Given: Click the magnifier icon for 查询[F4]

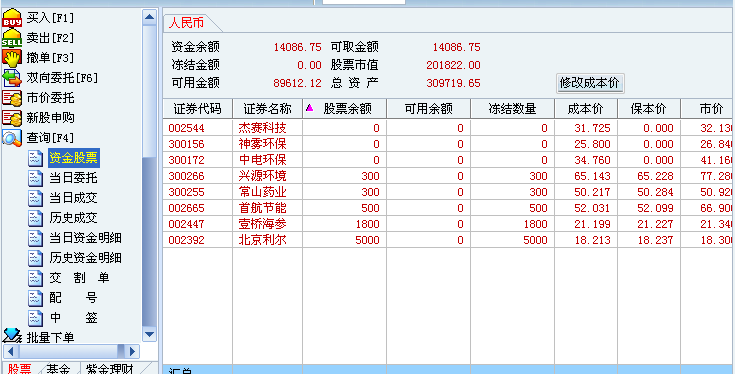Looking at the screenshot, I should click(x=12, y=138).
